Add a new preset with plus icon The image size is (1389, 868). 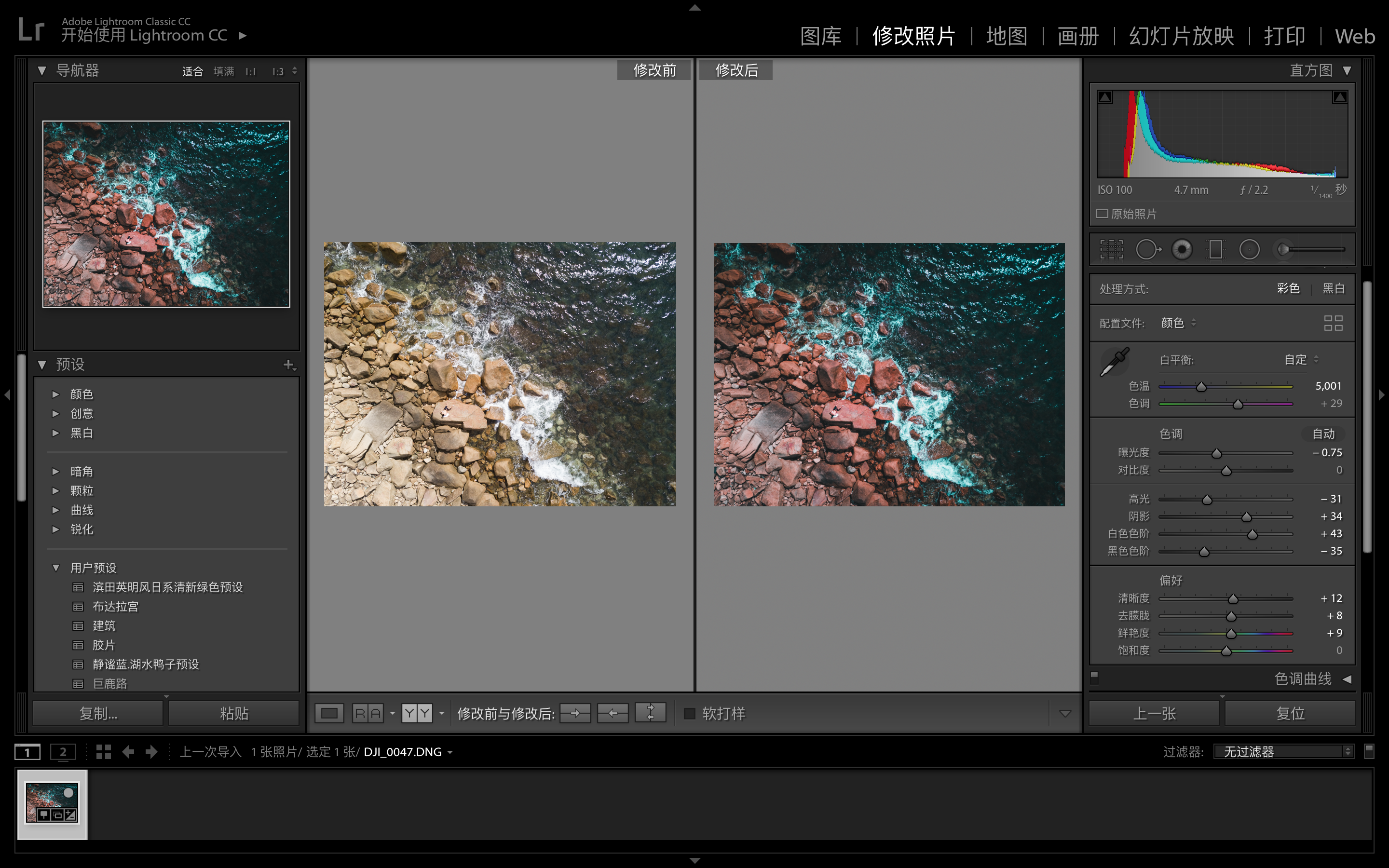[x=289, y=365]
